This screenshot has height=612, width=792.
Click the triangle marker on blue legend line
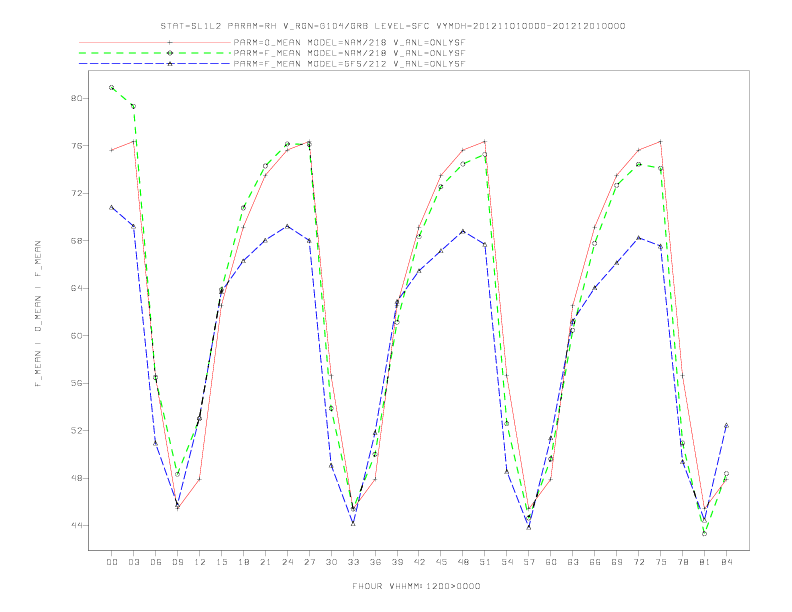[x=170, y=64]
